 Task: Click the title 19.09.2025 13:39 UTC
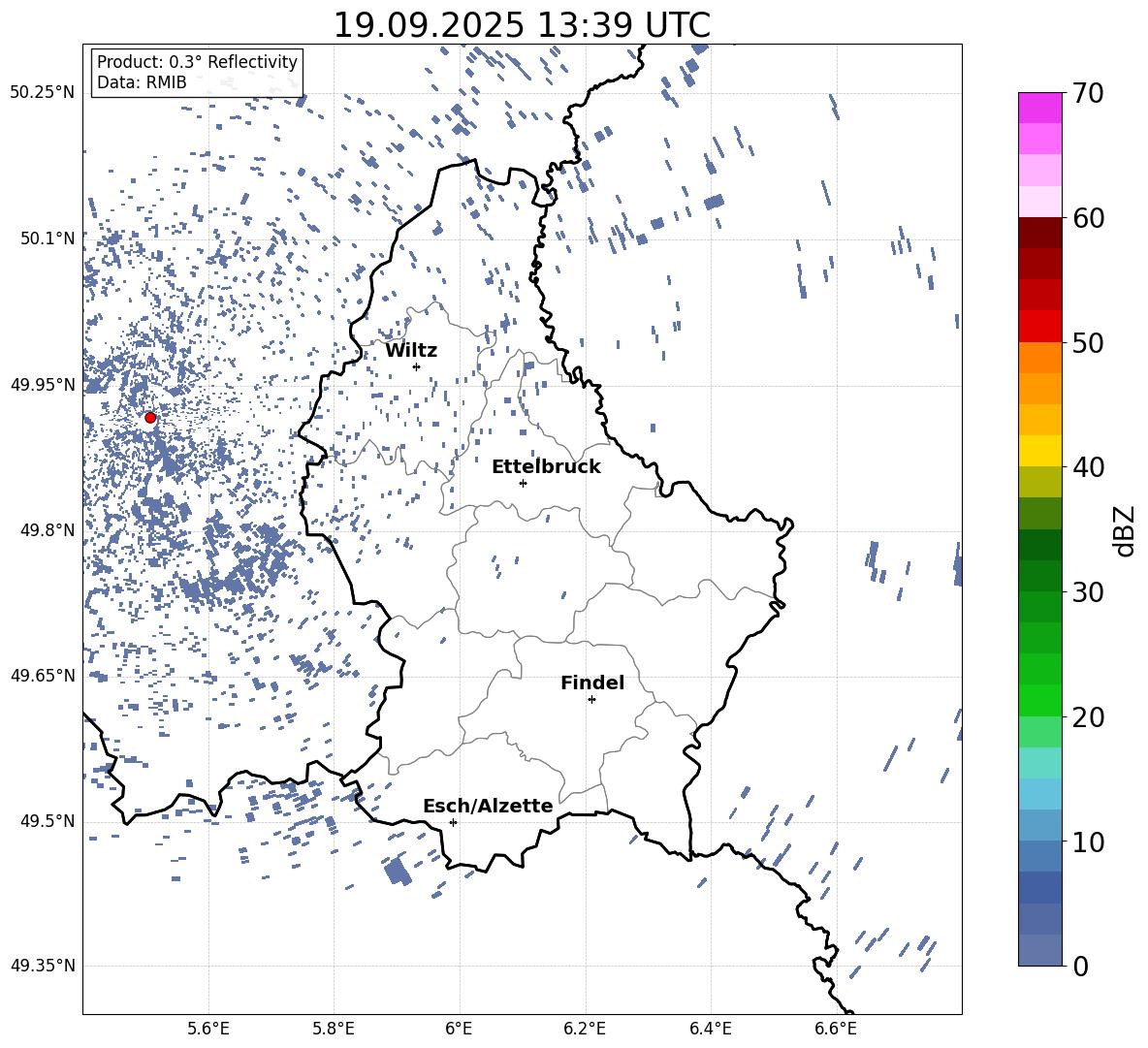click(x=522, y=25)
